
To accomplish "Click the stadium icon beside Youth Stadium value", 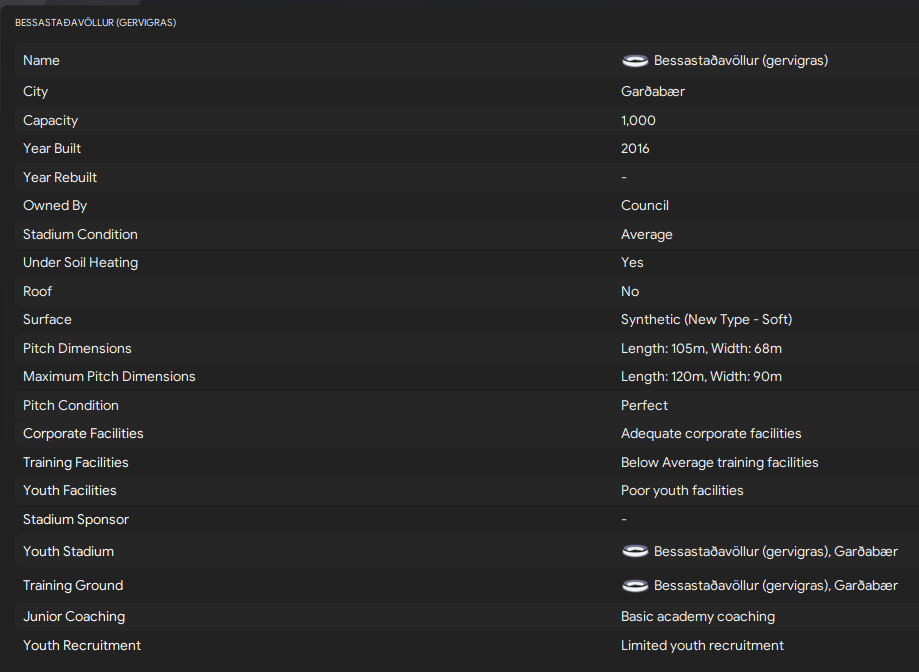I will 635,552.
